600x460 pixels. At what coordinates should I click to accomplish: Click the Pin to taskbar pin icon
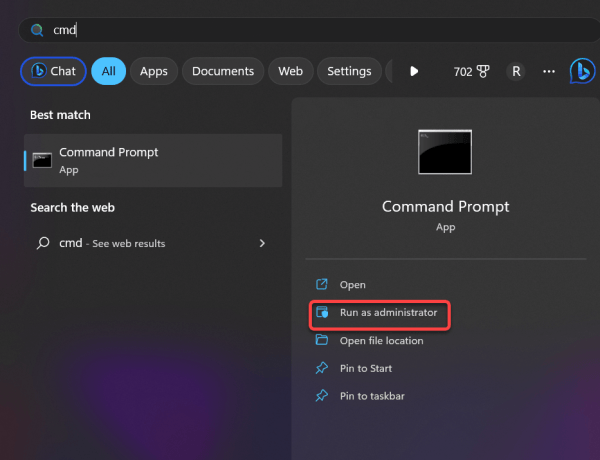[x=321, y=395]
